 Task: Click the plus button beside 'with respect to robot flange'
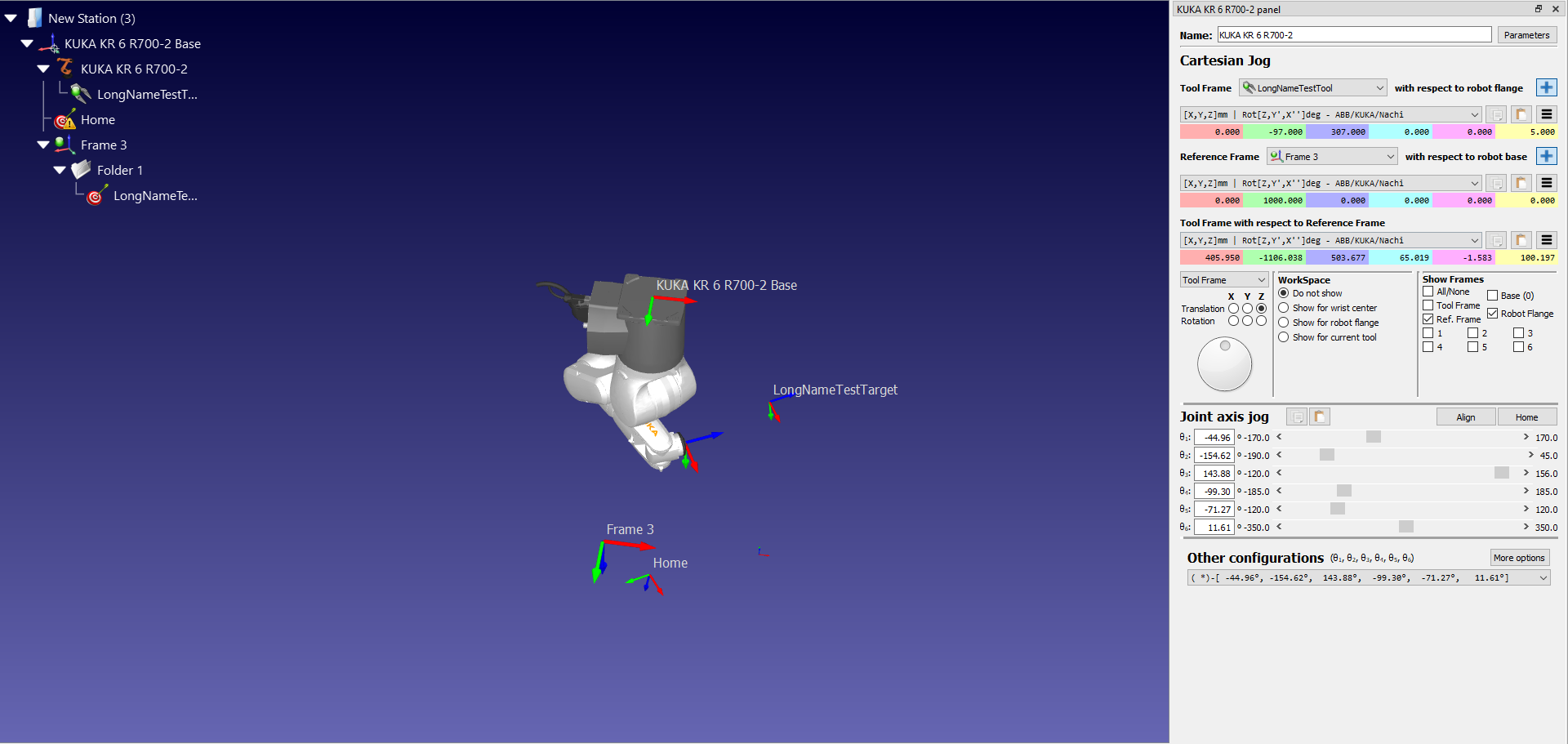pos(1546,87)
